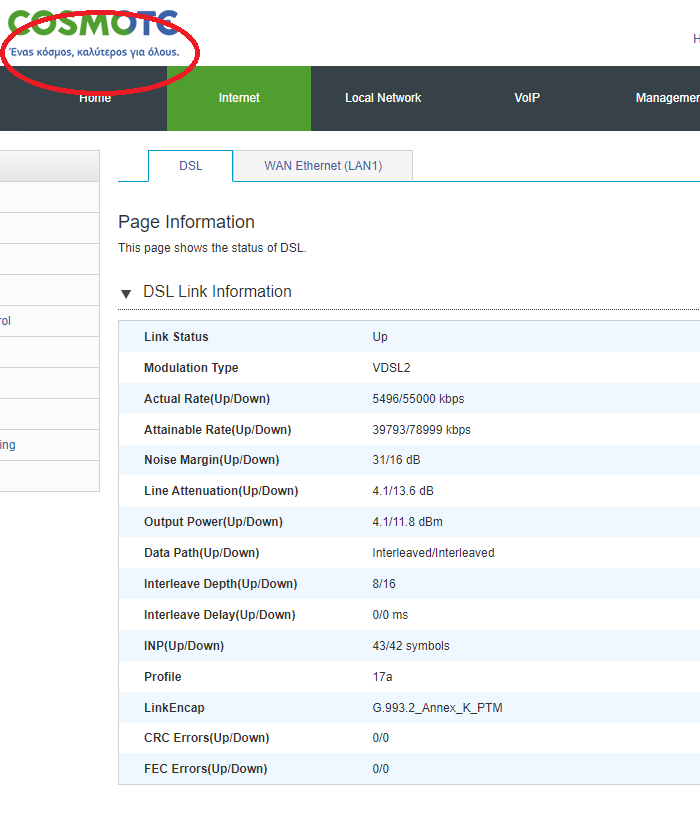This screenshot has height=819, width=700.
Task: Click the Actual Rate value 5496/55000 kbps
Action: click(x=418, y=399)
